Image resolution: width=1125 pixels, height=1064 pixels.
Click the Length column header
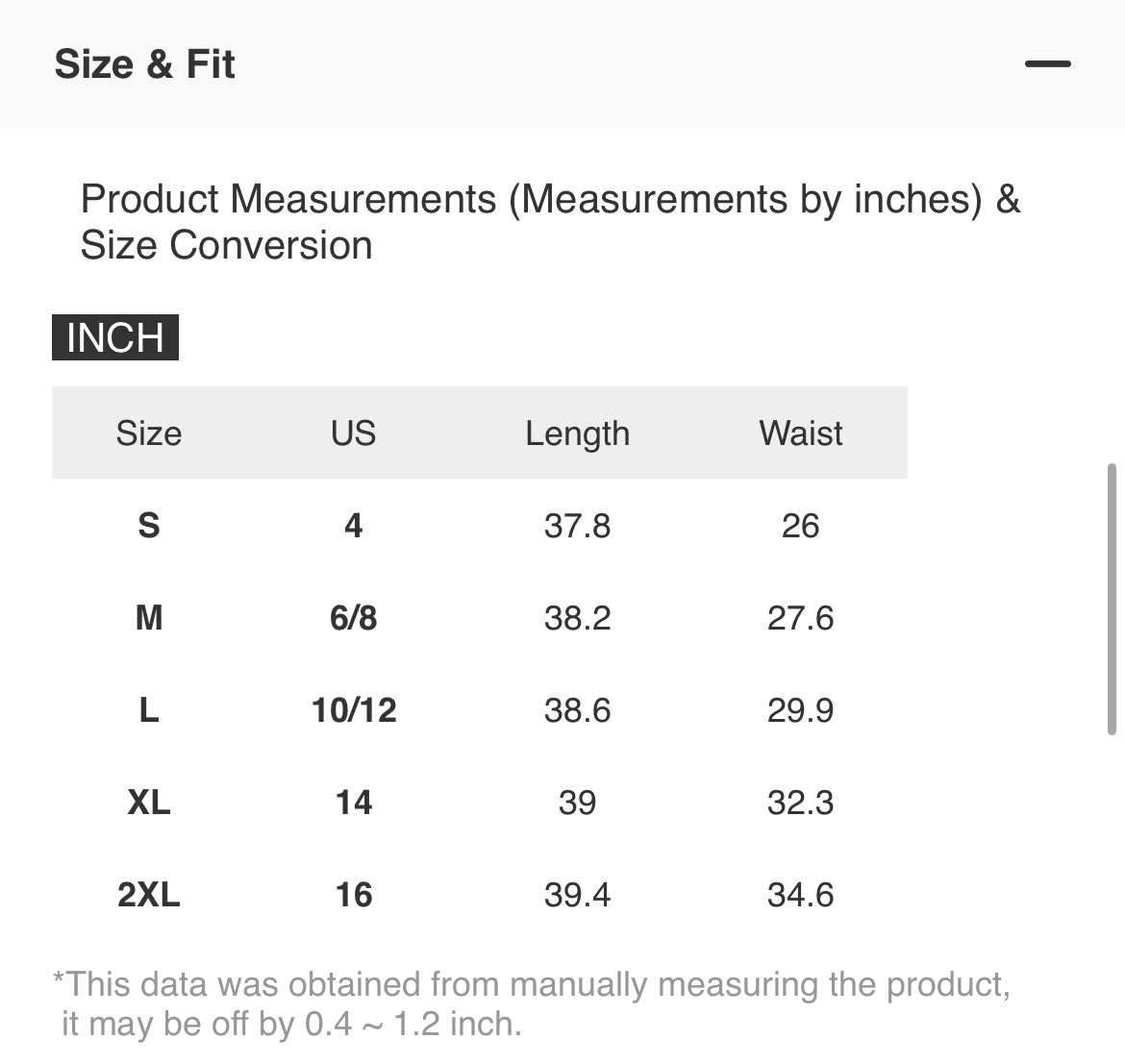point(577,433)
